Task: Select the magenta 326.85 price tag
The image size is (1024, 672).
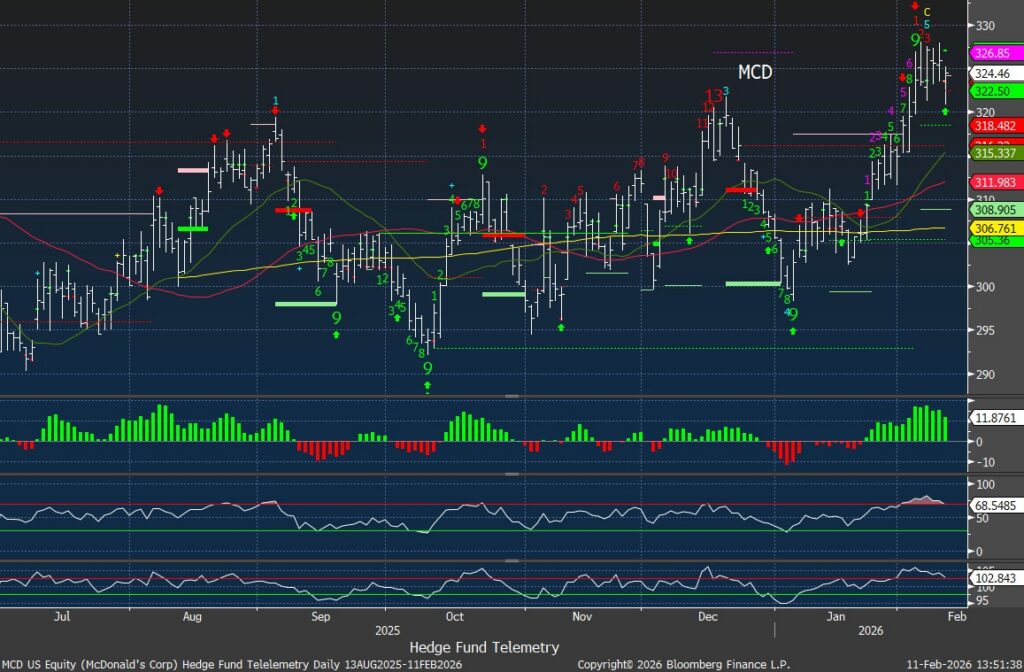Action: pyautogui.click(x=991, y=52)
